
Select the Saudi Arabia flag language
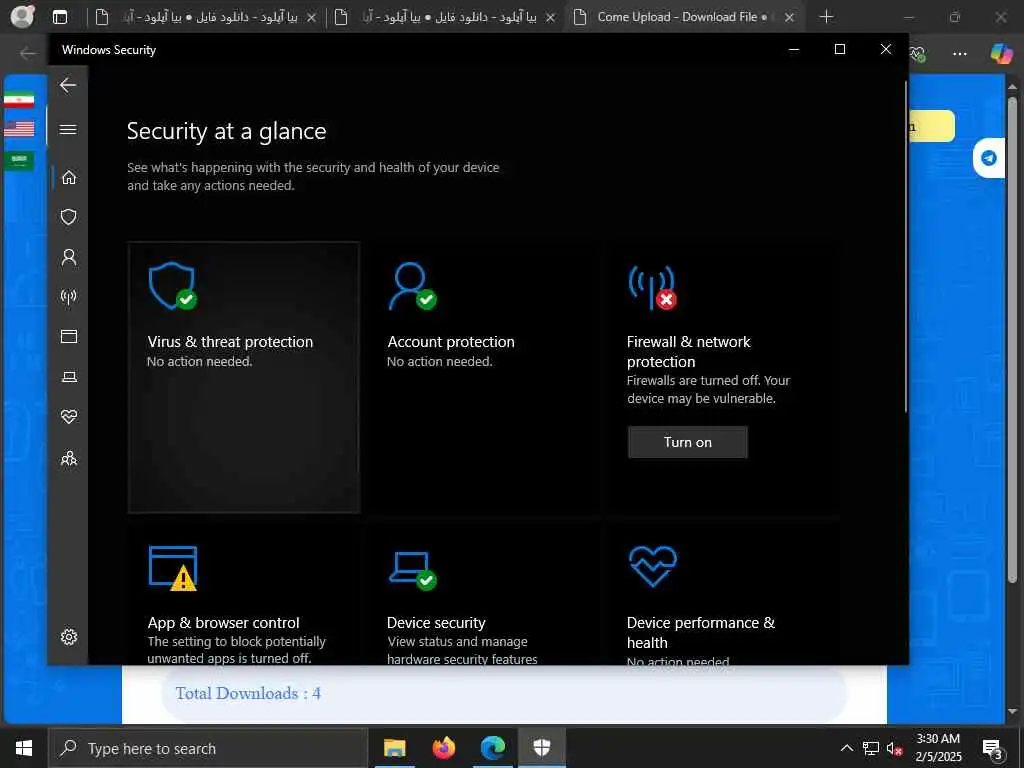click(19, 160)
